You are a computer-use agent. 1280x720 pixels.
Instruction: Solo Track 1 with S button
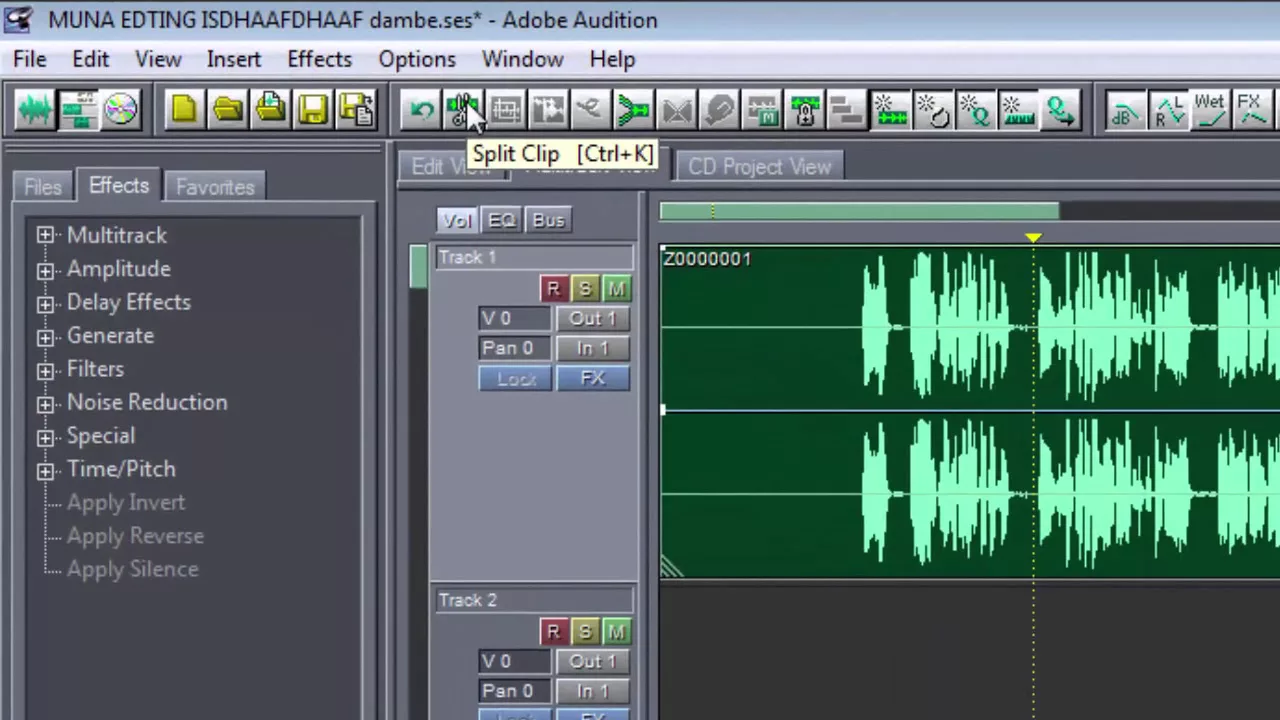point(585,289)
